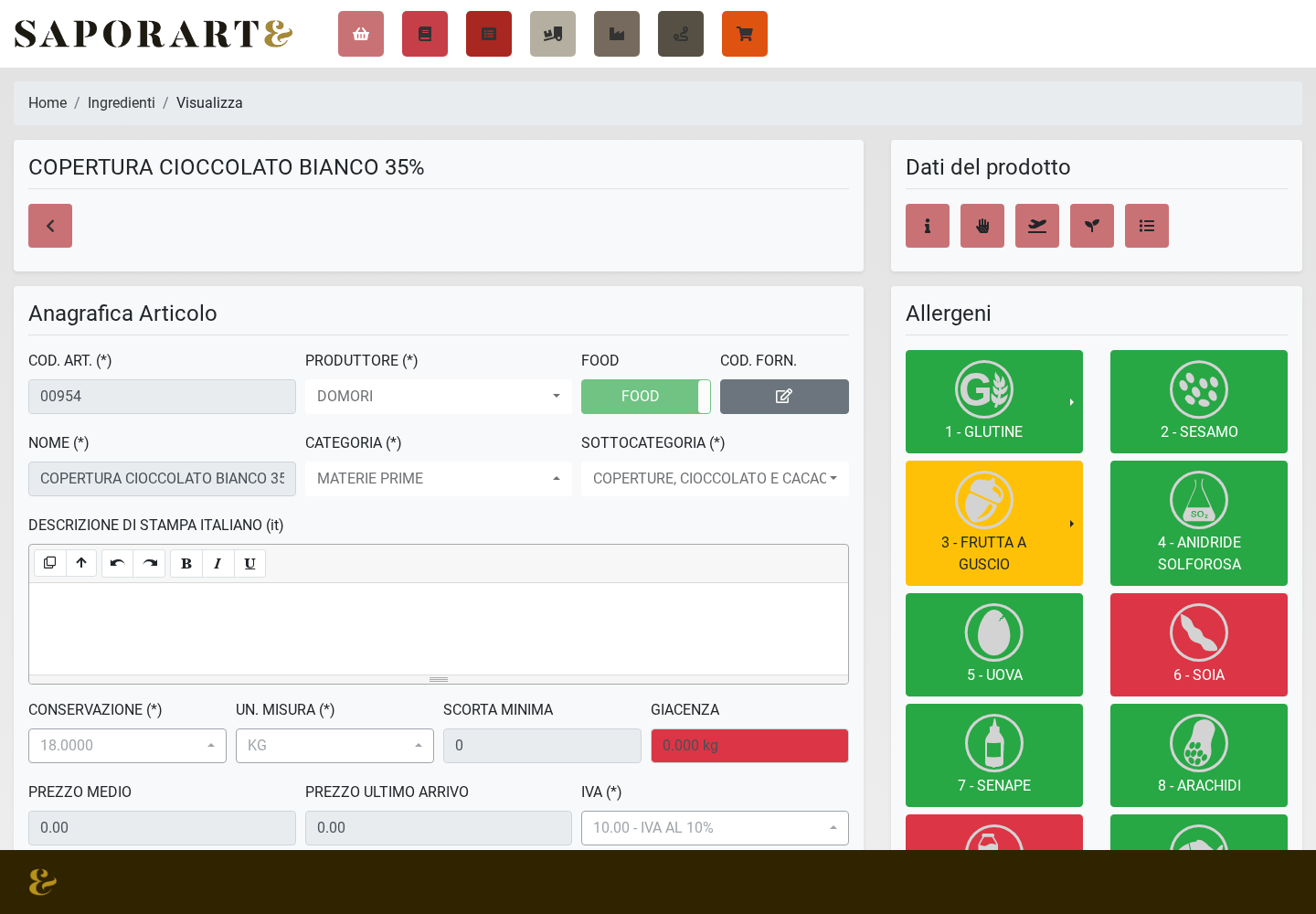The width and height of the screenshot is (1316, 914).
Task: Open the orange shopping cart module
Action: click(745, 34)
